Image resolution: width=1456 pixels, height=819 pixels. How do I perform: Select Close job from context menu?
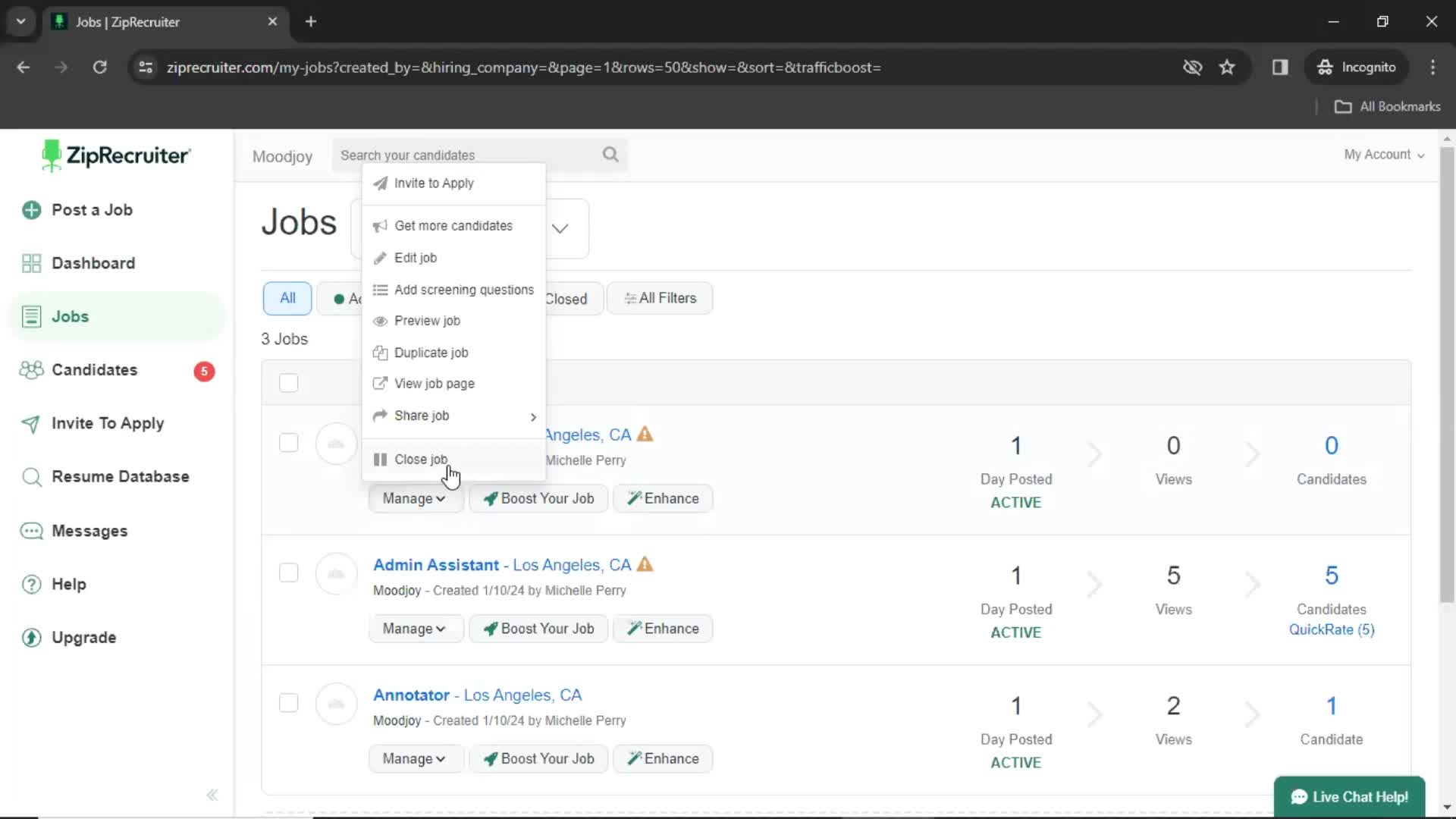coord(421,459)
